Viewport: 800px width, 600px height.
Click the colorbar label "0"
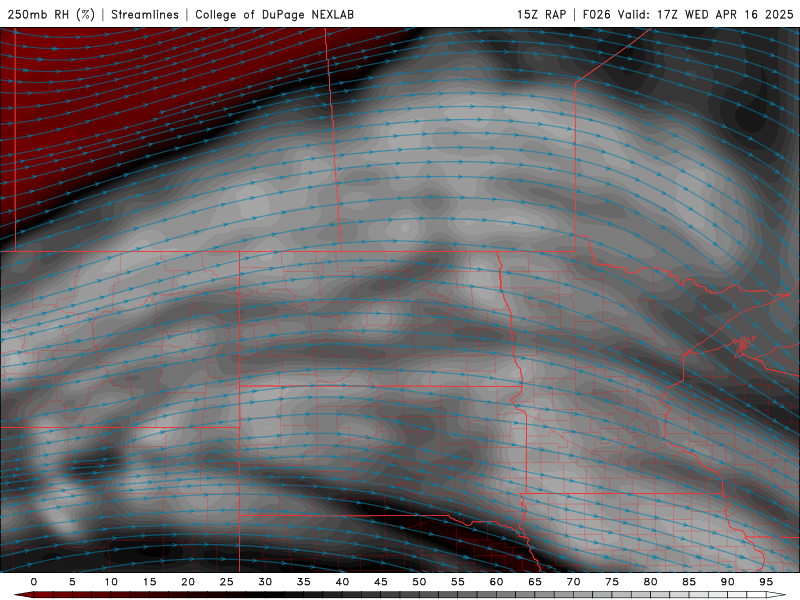pyautogui.click(x=34, y=582)
